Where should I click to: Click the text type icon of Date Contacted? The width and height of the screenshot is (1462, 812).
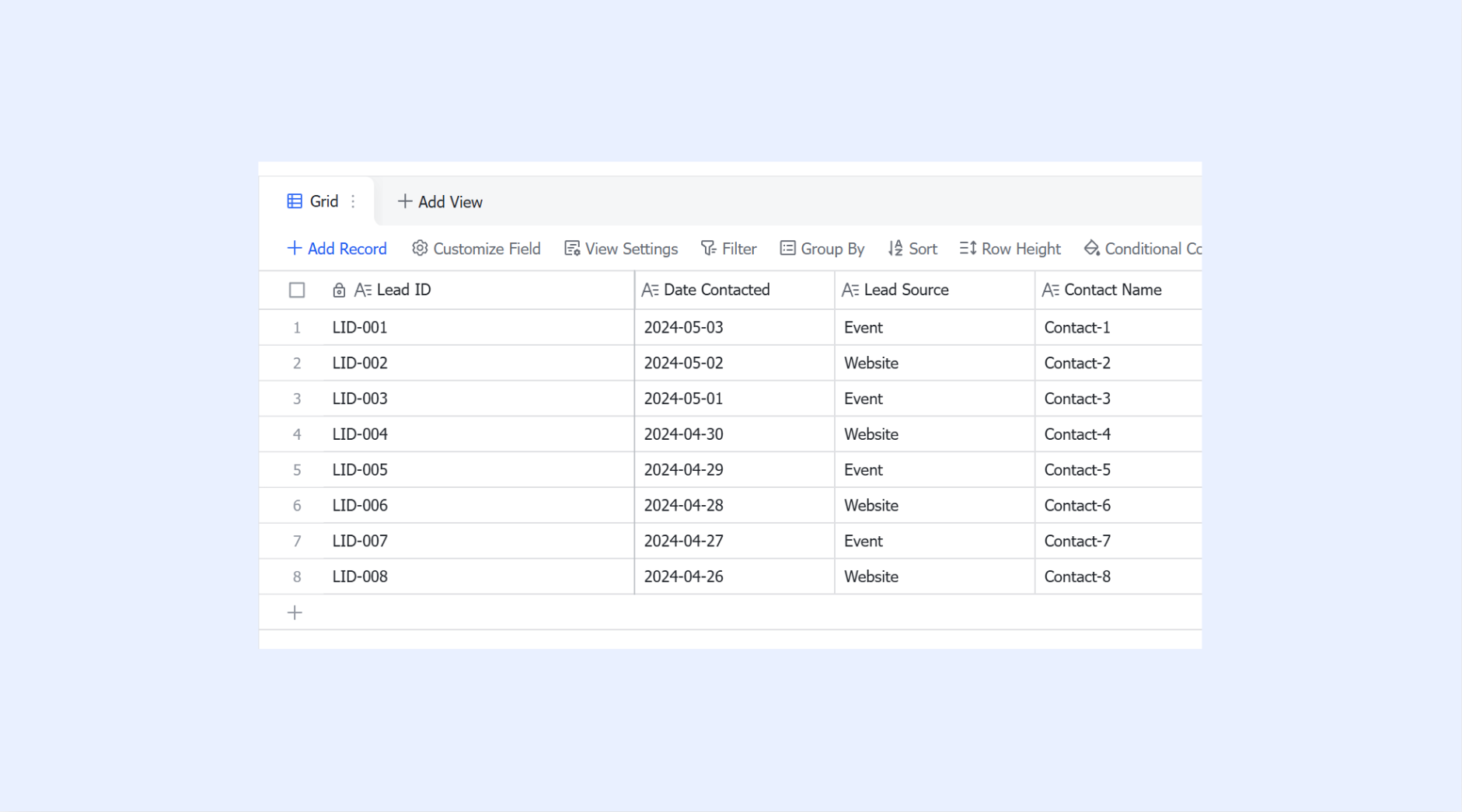[650, 290]
